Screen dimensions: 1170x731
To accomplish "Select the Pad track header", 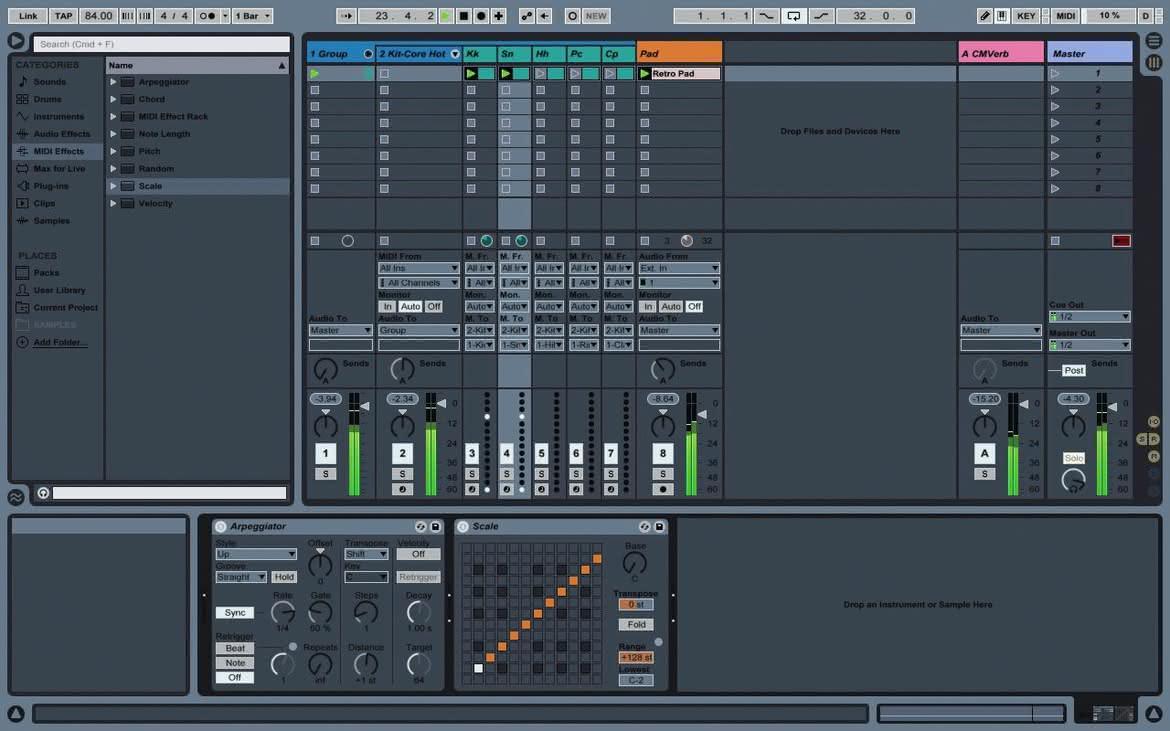I will point(679,54).
